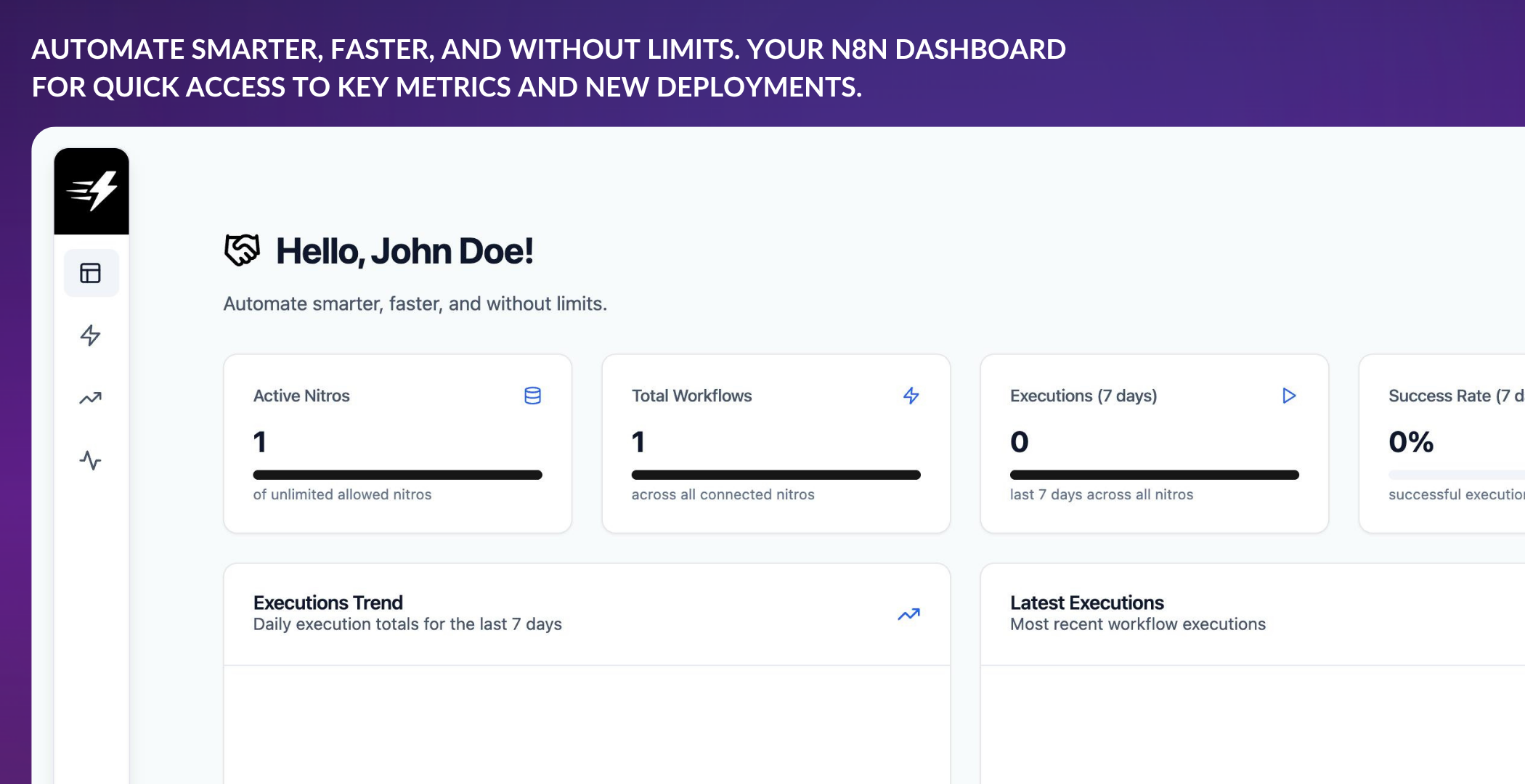Click the Active Nitros progress bar

point(397,475)
